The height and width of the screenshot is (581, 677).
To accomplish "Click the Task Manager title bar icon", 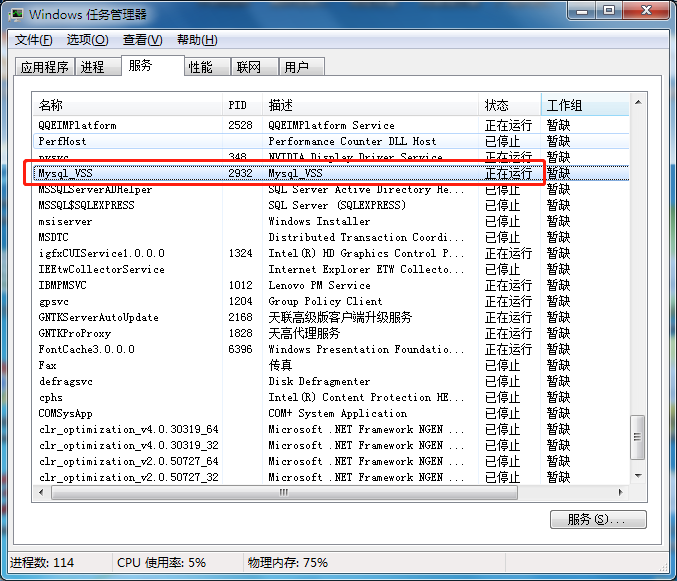I will click(16, 14).
